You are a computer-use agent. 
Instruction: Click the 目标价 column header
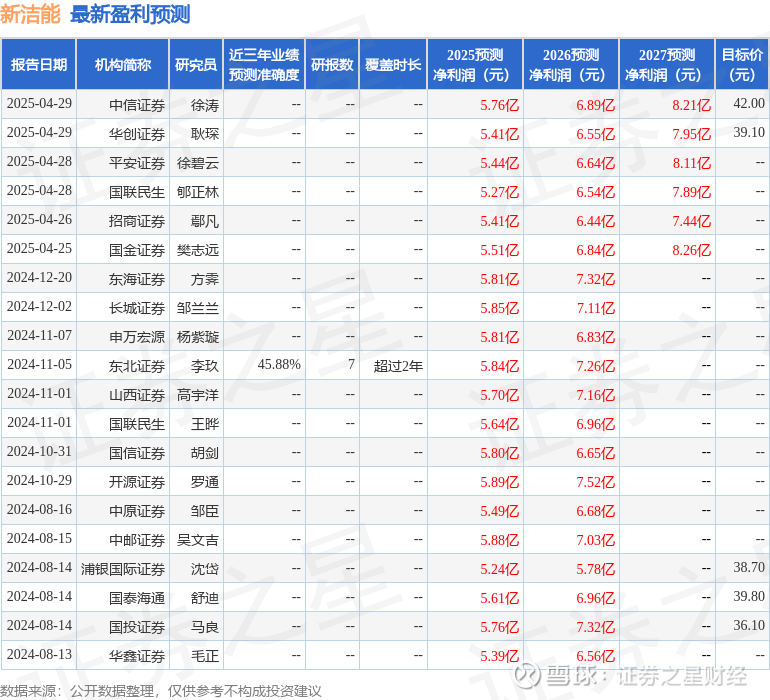coord(742,64)
